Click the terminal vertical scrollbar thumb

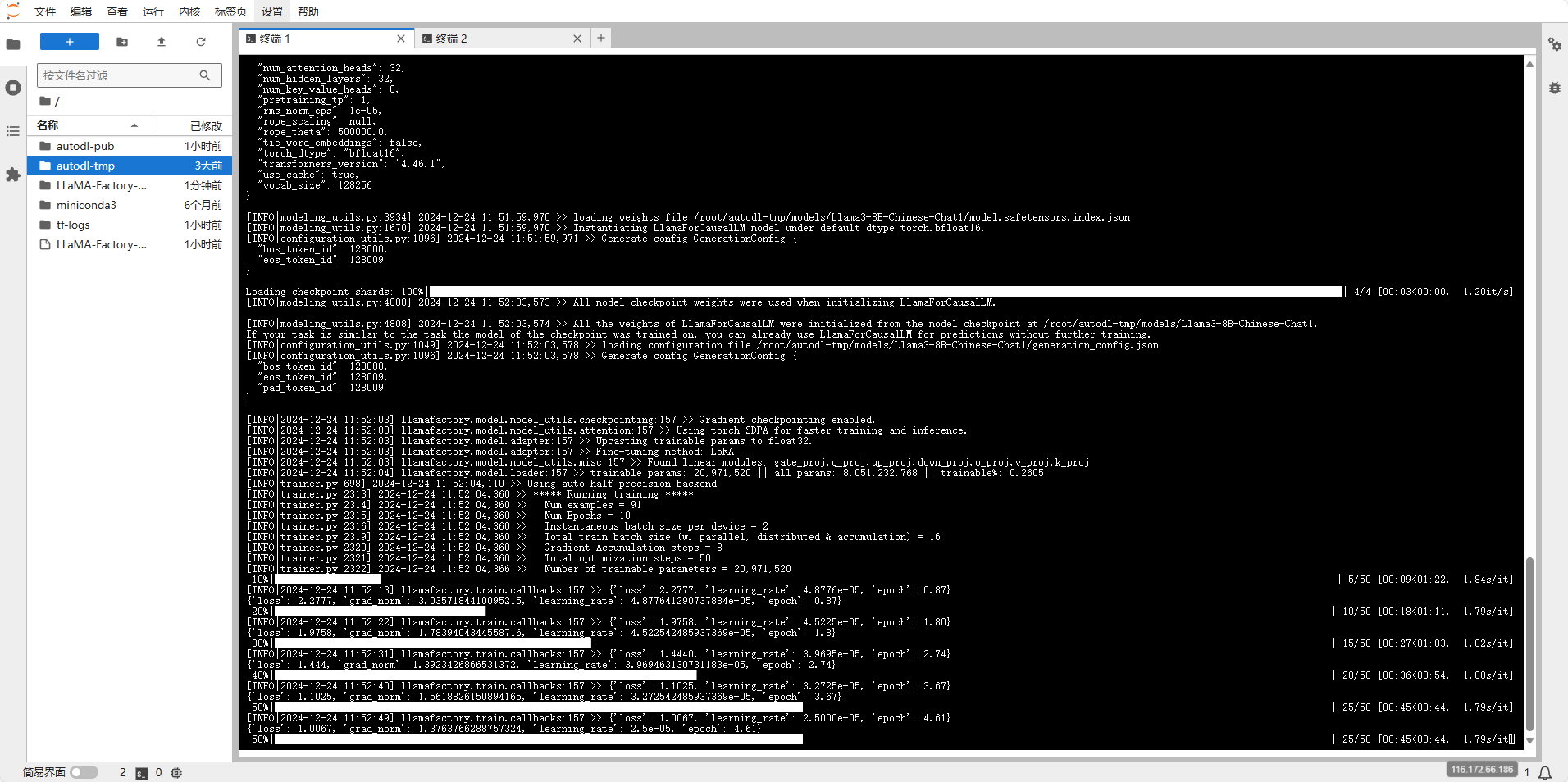(x=1529, y=643)
